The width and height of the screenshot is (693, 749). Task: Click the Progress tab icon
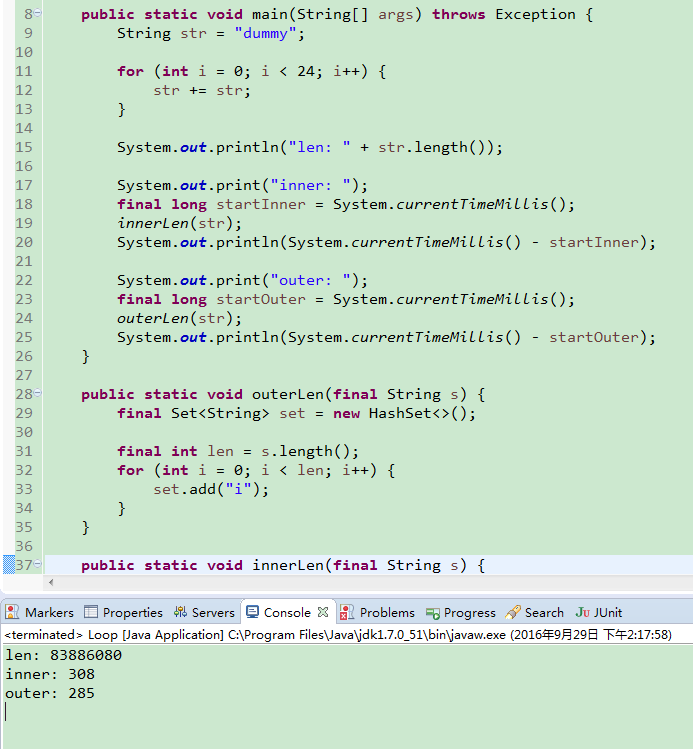[433, 613]
